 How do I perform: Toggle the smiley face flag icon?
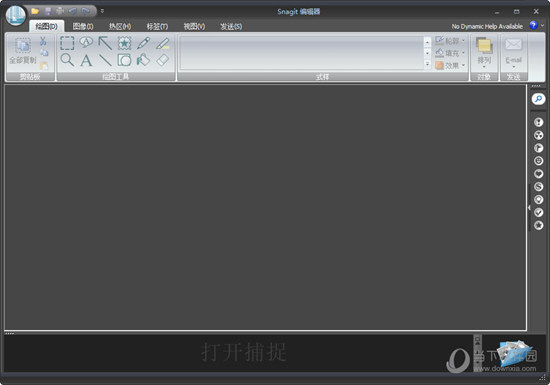[x=538, y=161]
